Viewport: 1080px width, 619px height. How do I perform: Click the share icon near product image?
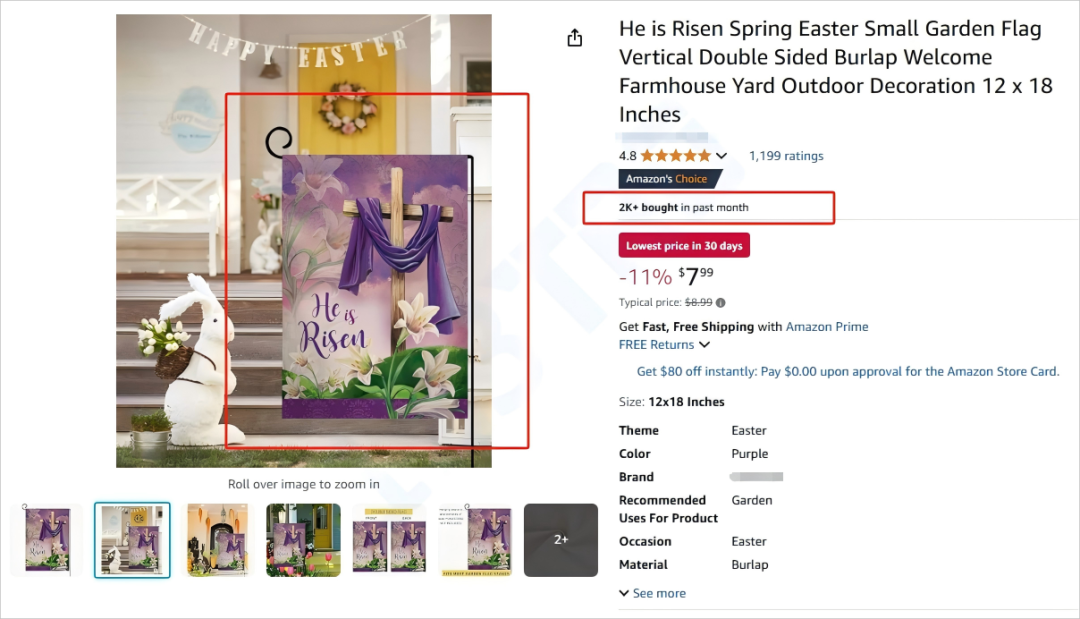click(x=574, y=38)
